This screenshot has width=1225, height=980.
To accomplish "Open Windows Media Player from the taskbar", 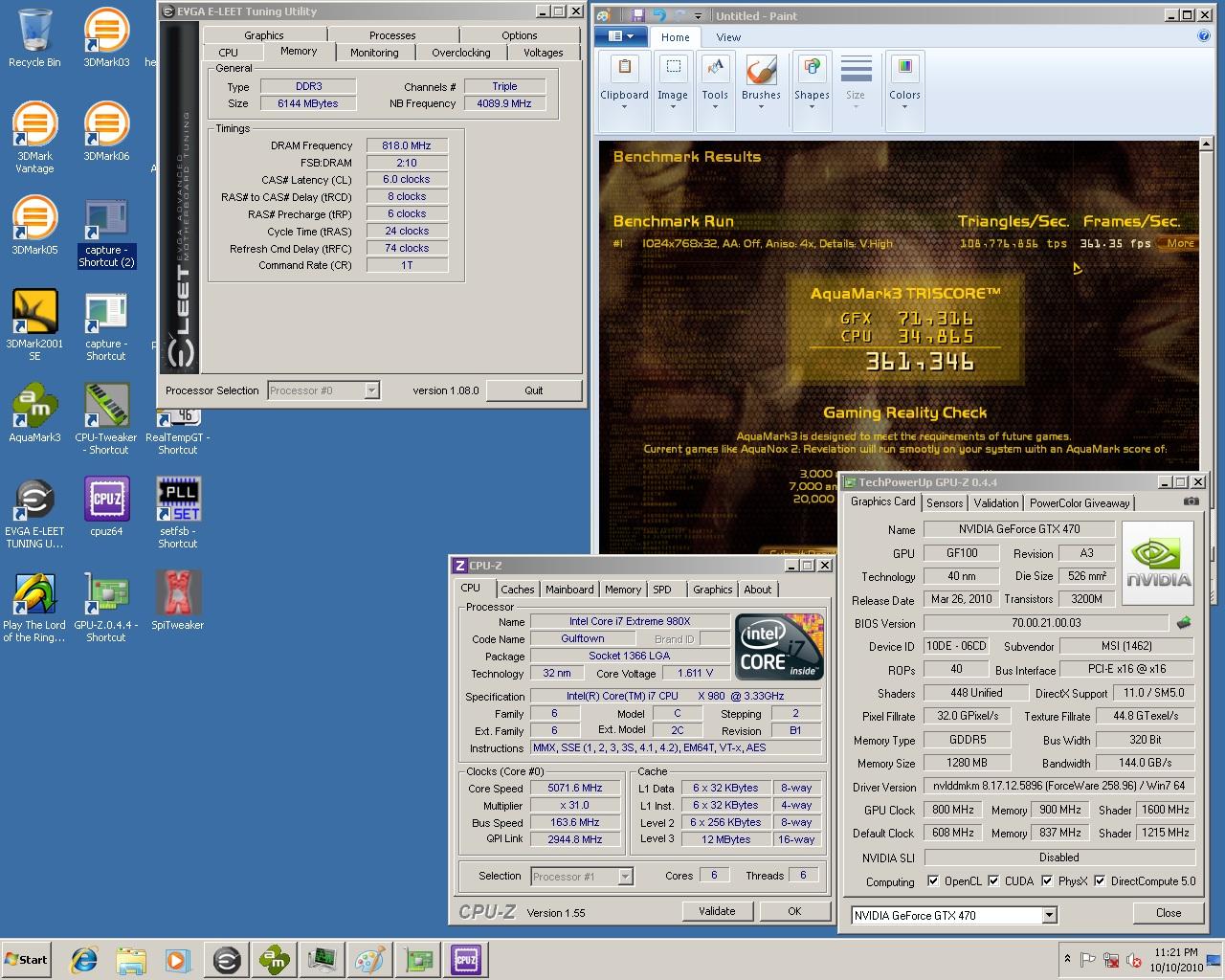I will [x=178, y=959].
